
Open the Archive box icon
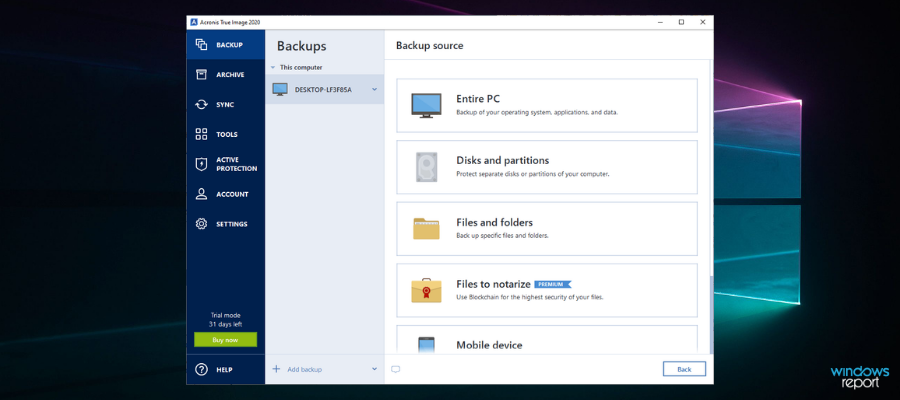click(x=201, y=75)
